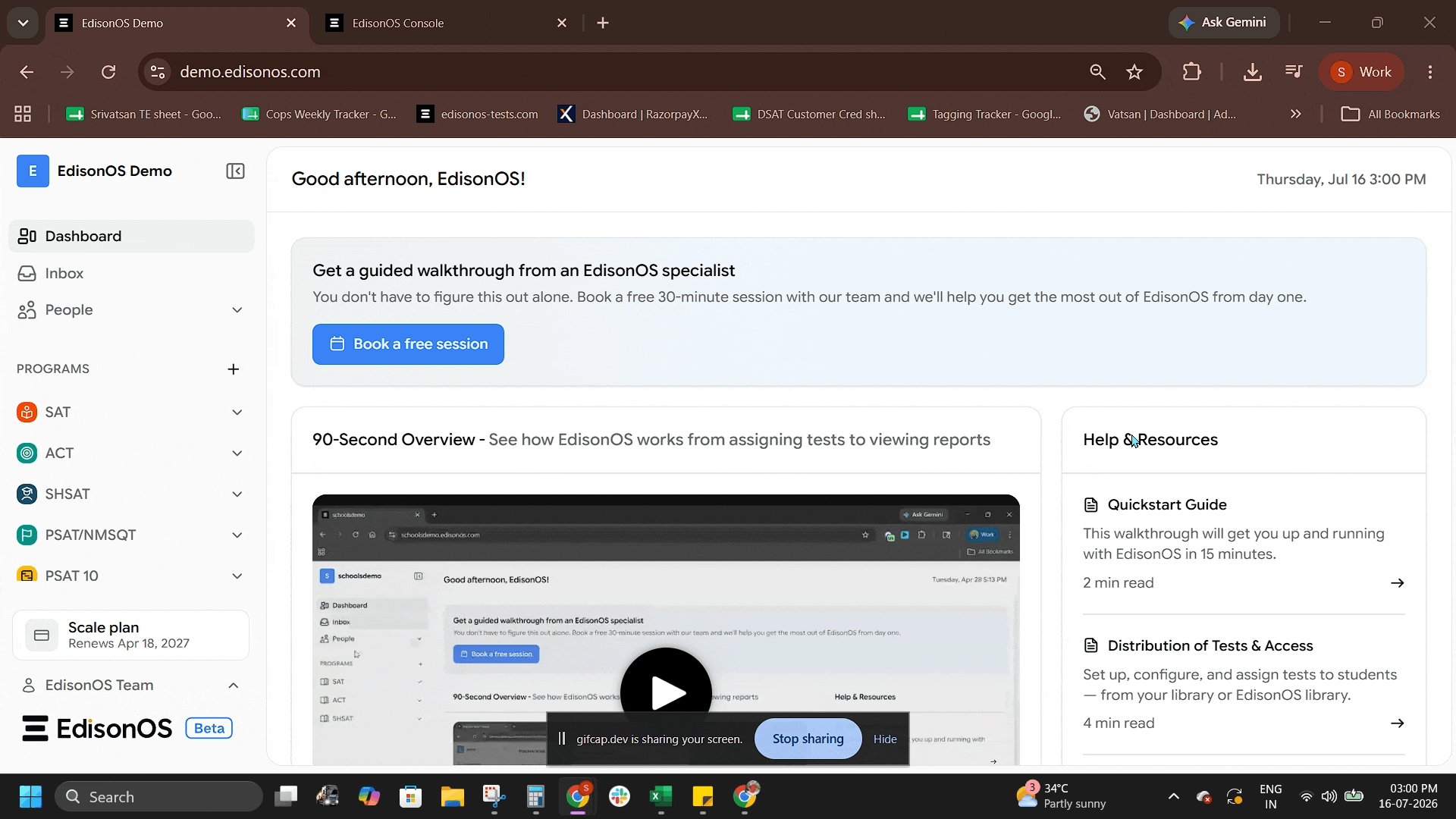Click the Quickstart Guide arrow

coord(1397,583)
